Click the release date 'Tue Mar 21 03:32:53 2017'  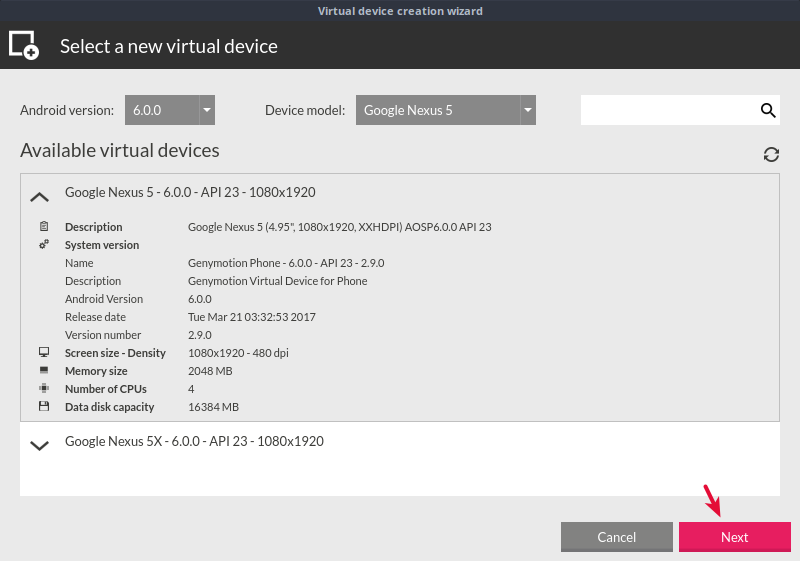coord(252,317)
